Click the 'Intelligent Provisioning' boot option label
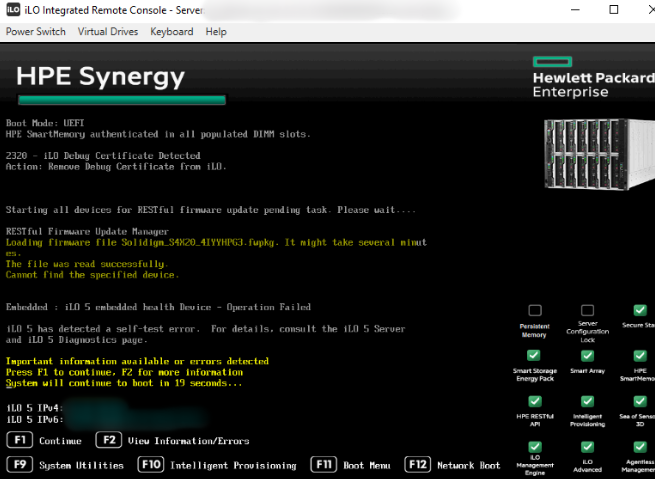 click(233, 465)
